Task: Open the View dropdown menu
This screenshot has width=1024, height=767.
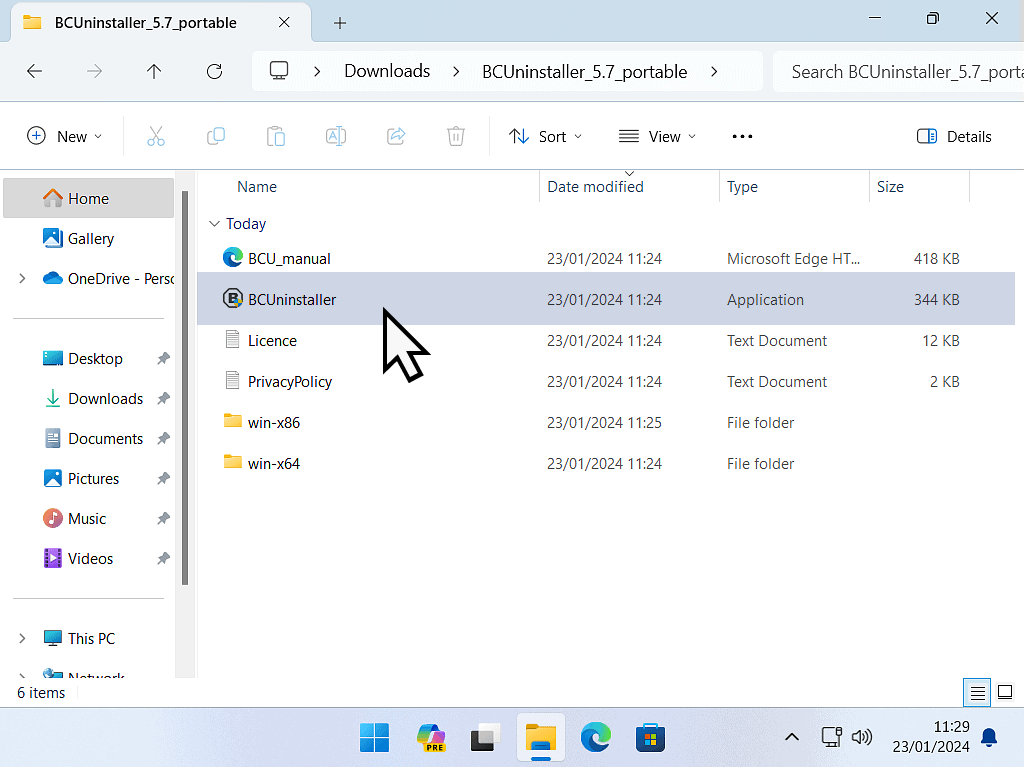Action: (x=657, y=137)
